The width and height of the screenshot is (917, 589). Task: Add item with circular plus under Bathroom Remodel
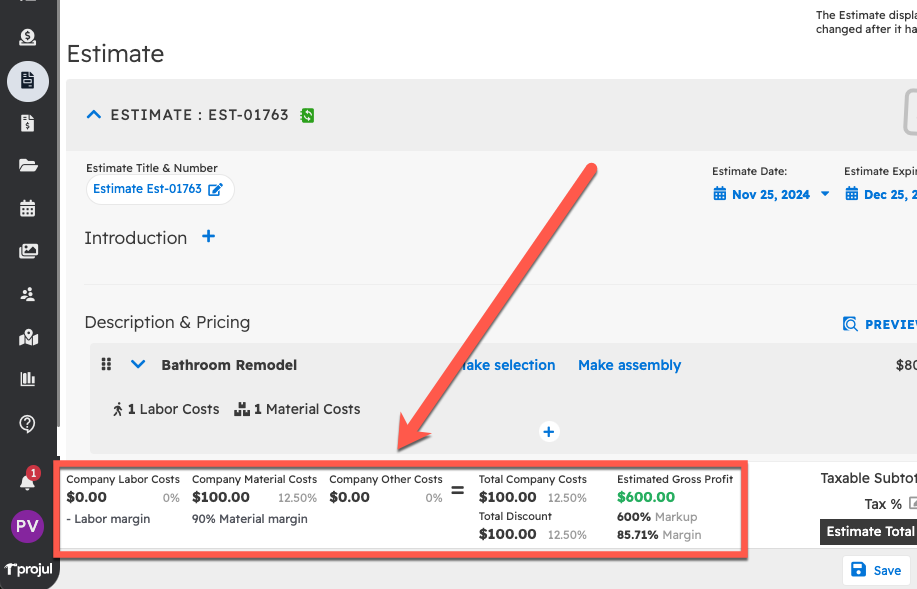coord(548,432)
